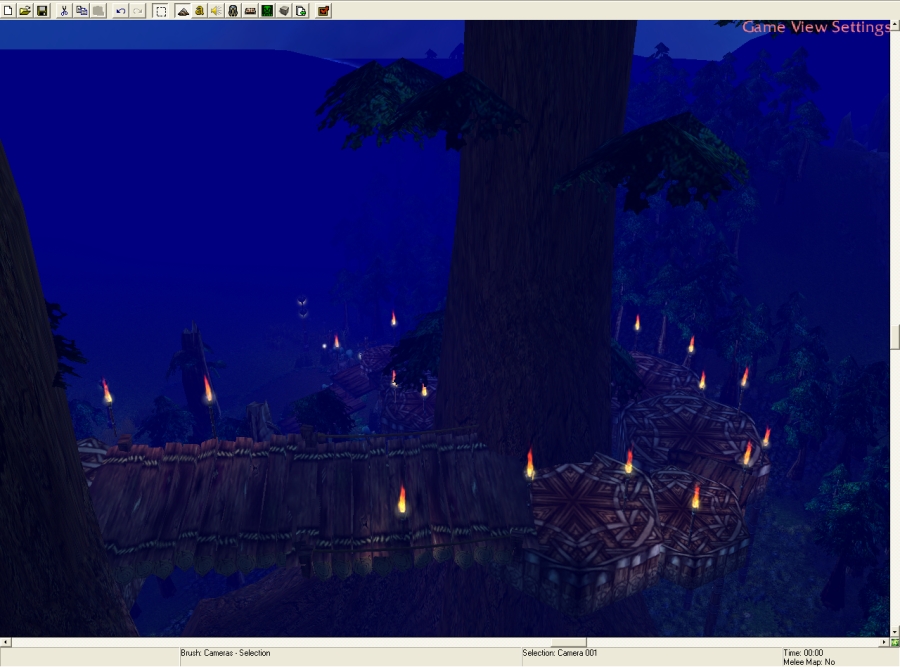The image size is (900, 667).
Task: Open the Campaign Editor icon
Action: coord(250,10)
